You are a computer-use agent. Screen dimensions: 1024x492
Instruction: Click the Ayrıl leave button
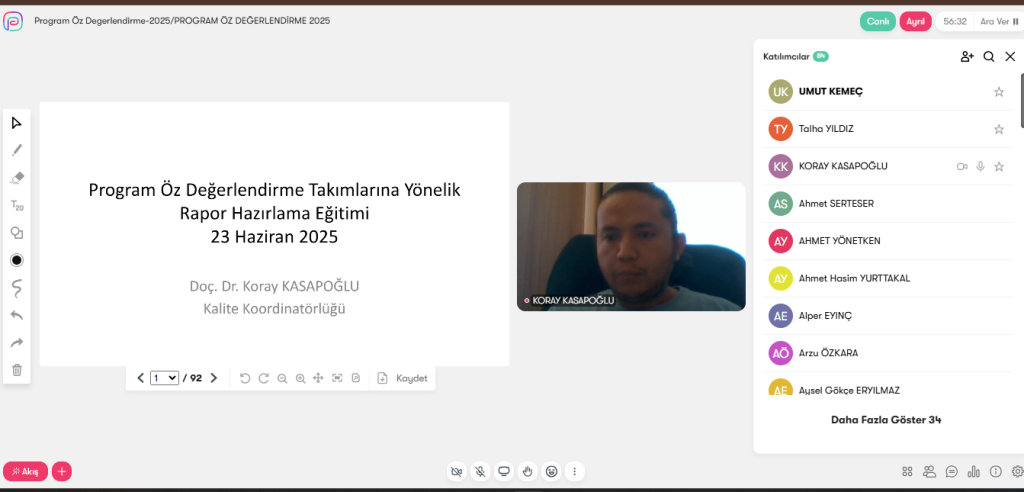pos(915,21)
